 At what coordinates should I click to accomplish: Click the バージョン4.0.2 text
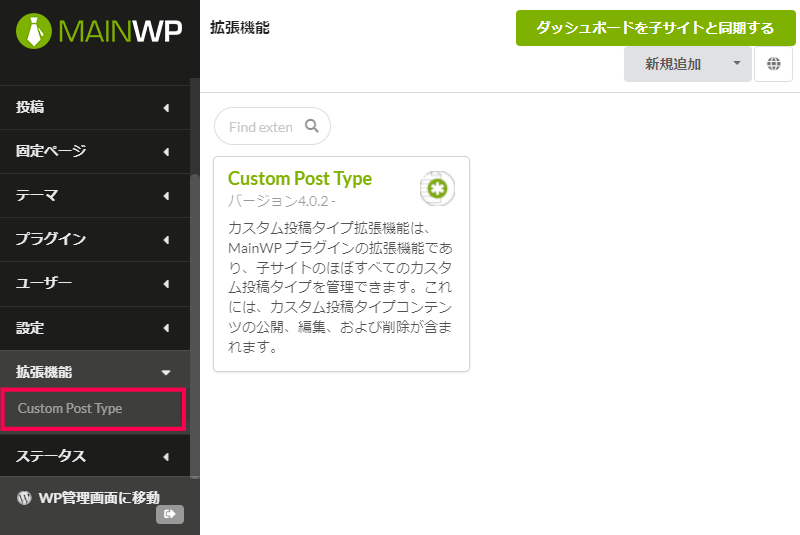[281, 201]
